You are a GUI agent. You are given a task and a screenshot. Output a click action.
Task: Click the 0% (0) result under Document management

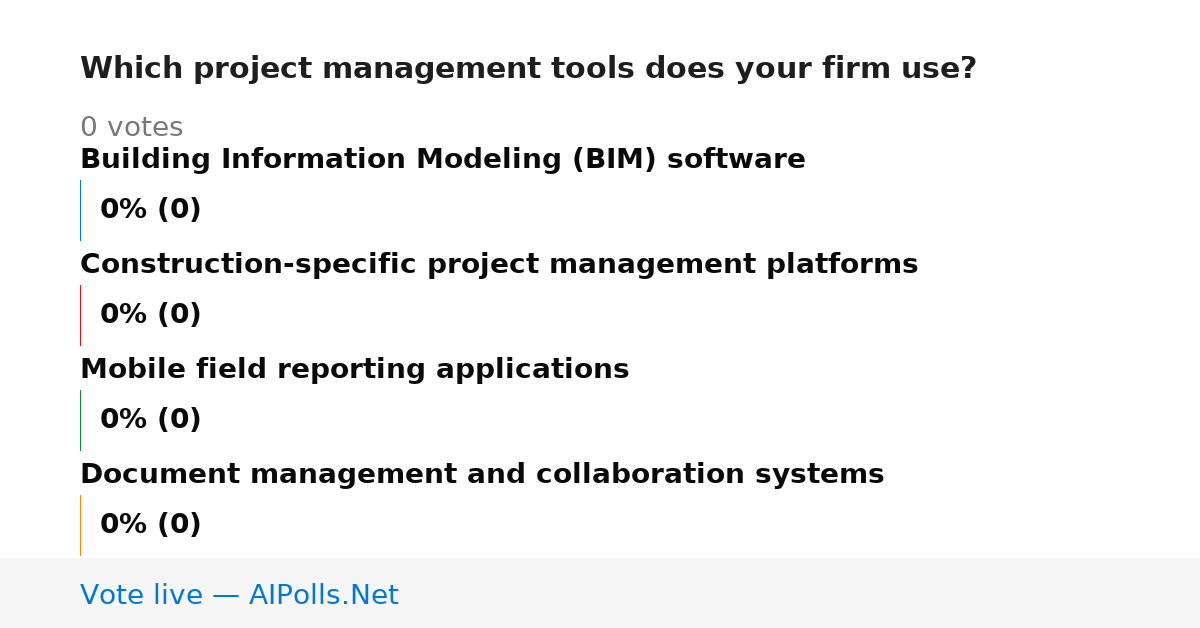(x=150, y=525)
